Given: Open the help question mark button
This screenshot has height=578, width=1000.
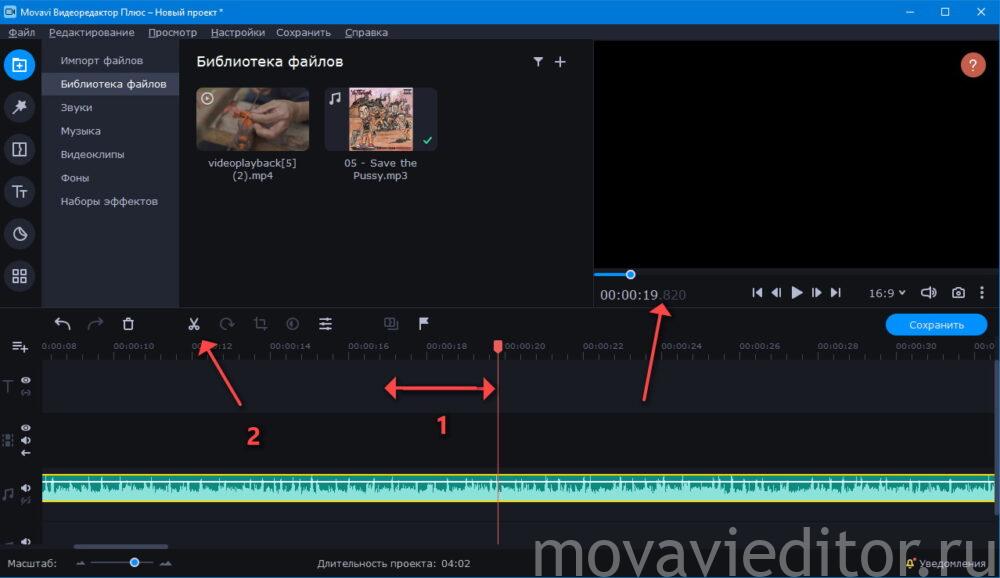Looking at the screenshot, I should 973,65.
